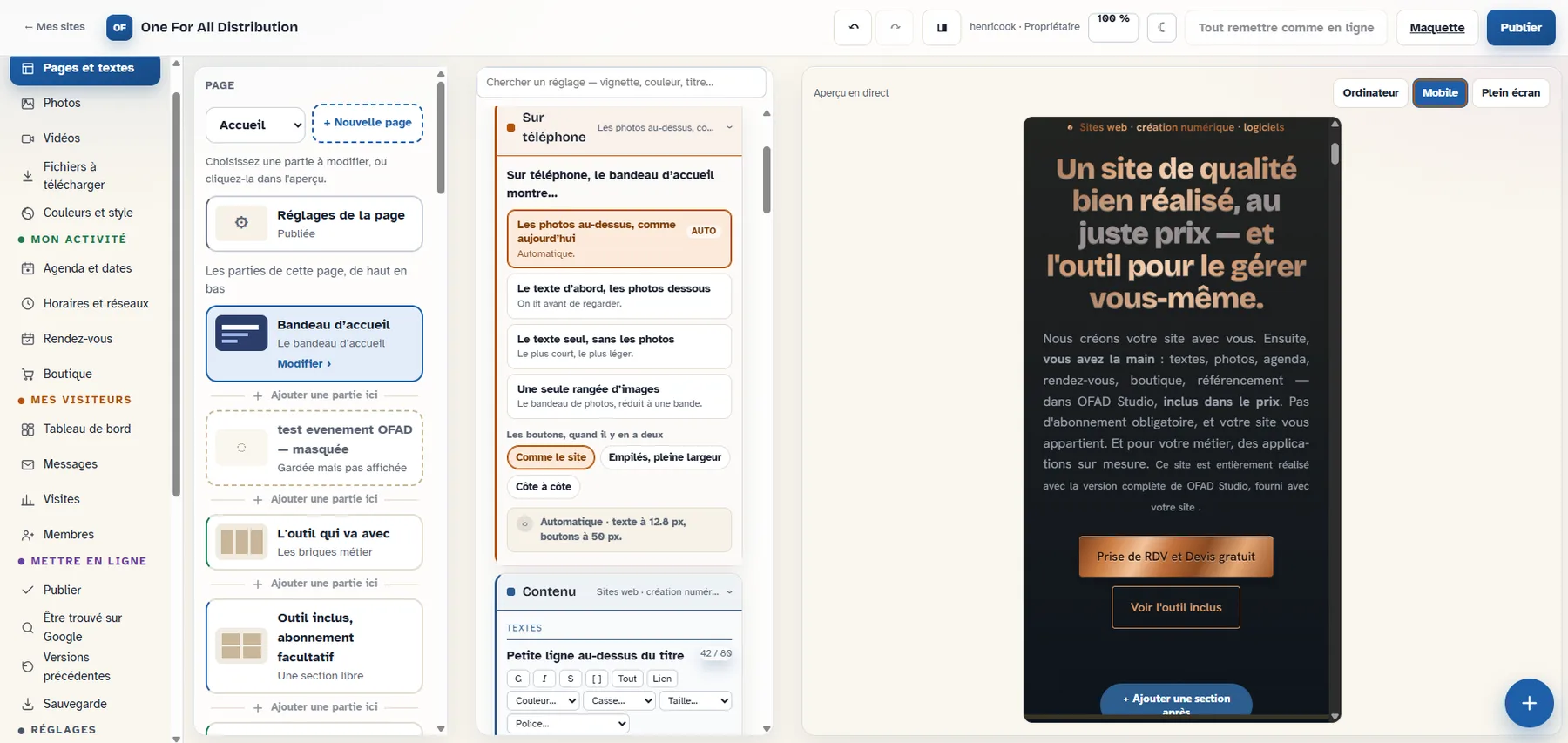The height and width of the screenshot is (743, 1568).
Task: Toggle the side panel layout icon
Action: (x=942, y=27)
